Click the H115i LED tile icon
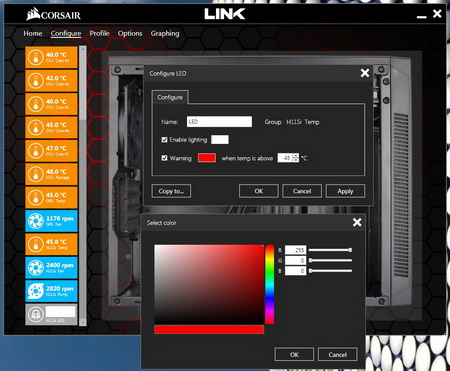Image resolution: width=450 pixels, height=371 pixels. click(36, 314)
